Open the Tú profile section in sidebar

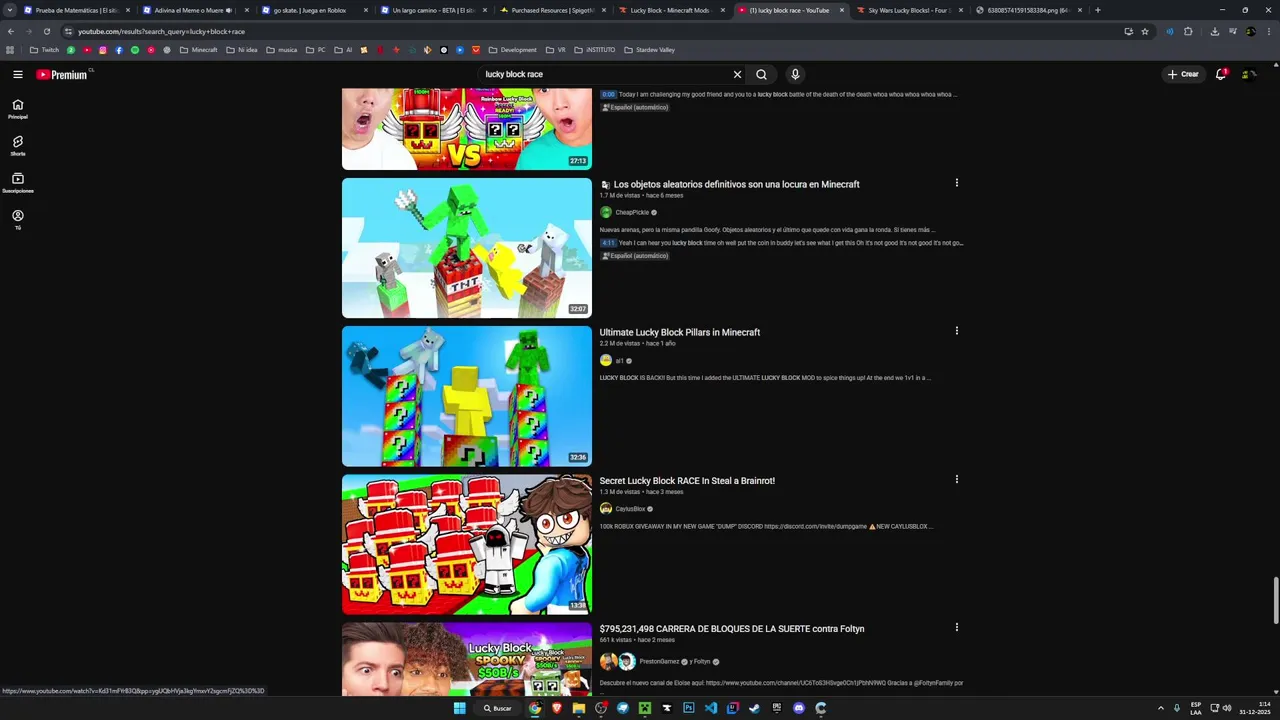(x=17, y=220)
